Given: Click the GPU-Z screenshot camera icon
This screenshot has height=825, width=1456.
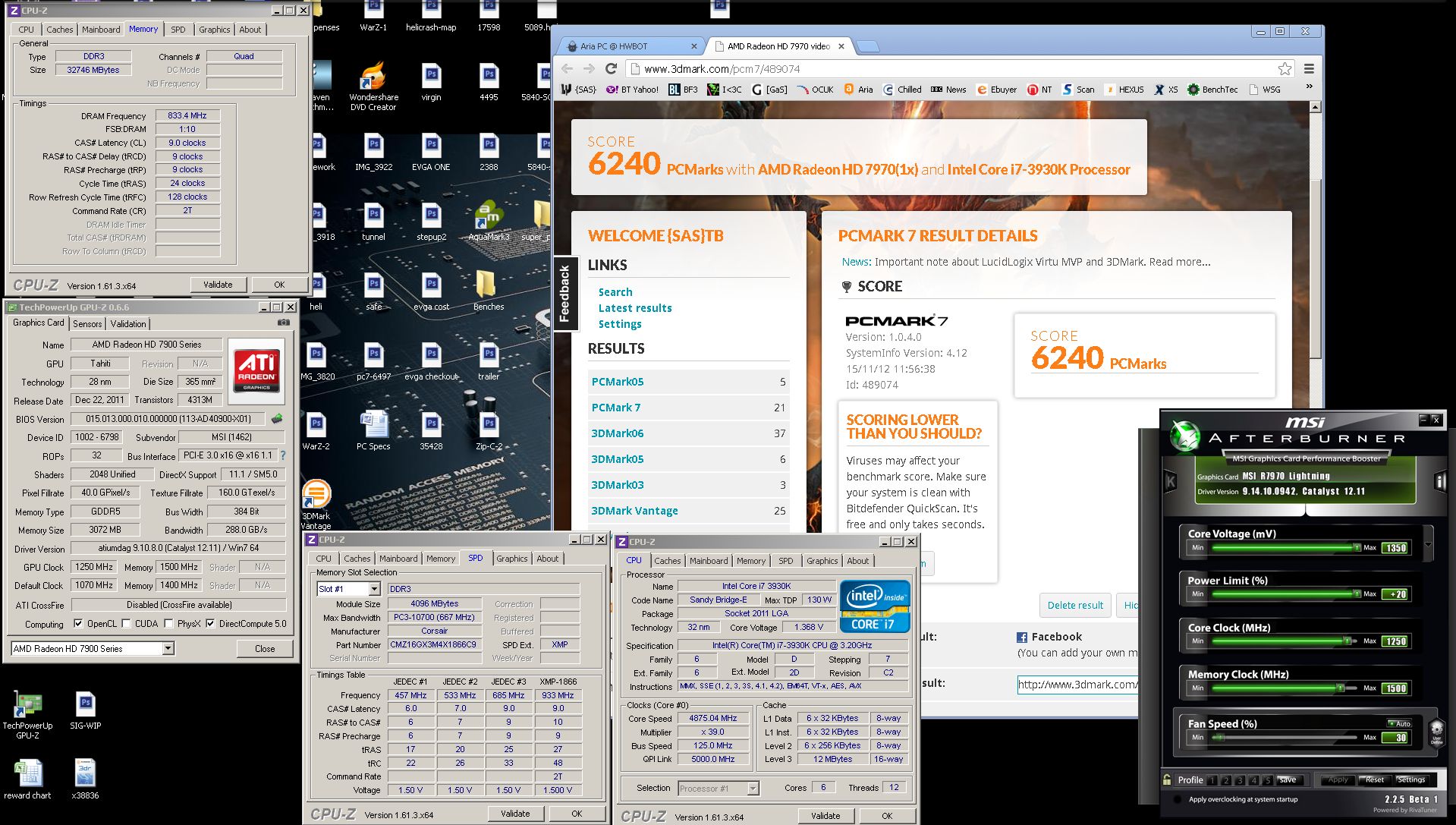Looking at the screenshot, I should click(284, 323).
